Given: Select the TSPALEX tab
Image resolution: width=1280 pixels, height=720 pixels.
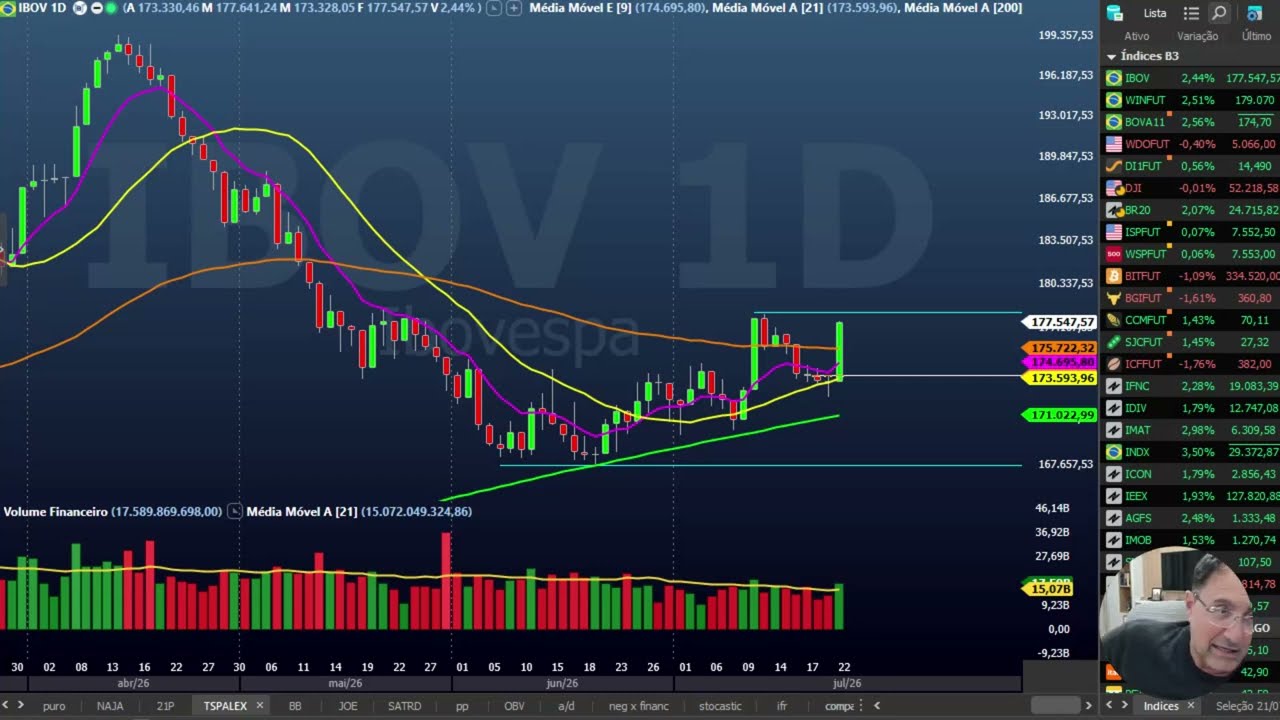Looking at the screenshot, I should [225, 706].
